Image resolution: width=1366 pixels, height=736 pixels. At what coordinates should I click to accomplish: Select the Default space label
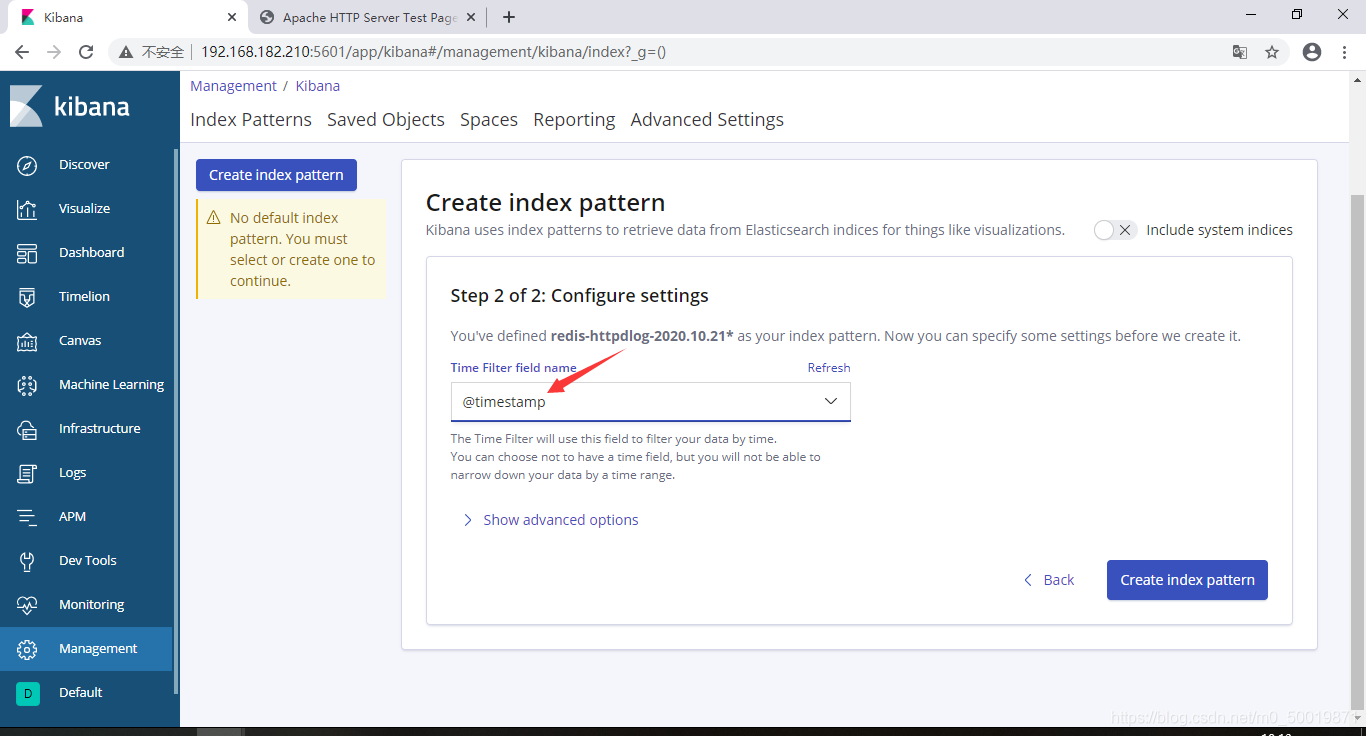tap(80, 693)
